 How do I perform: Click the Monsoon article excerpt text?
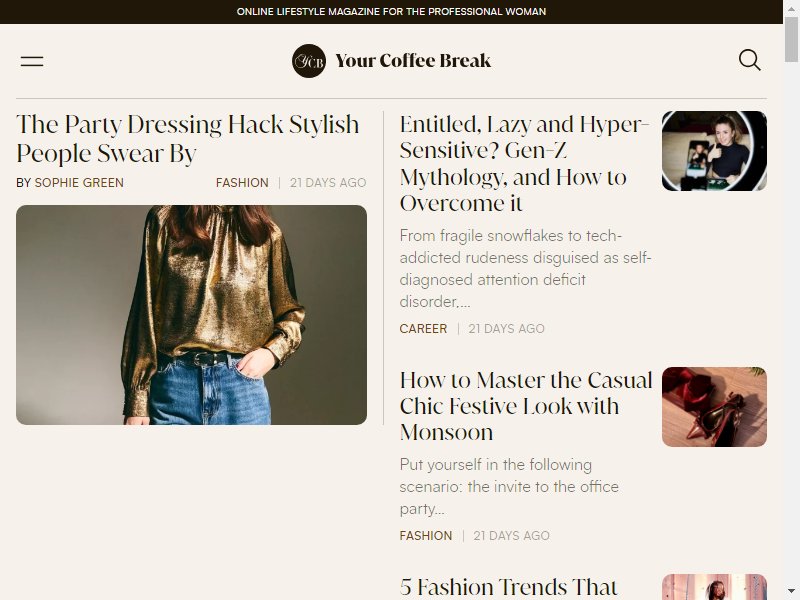[509, 486]
